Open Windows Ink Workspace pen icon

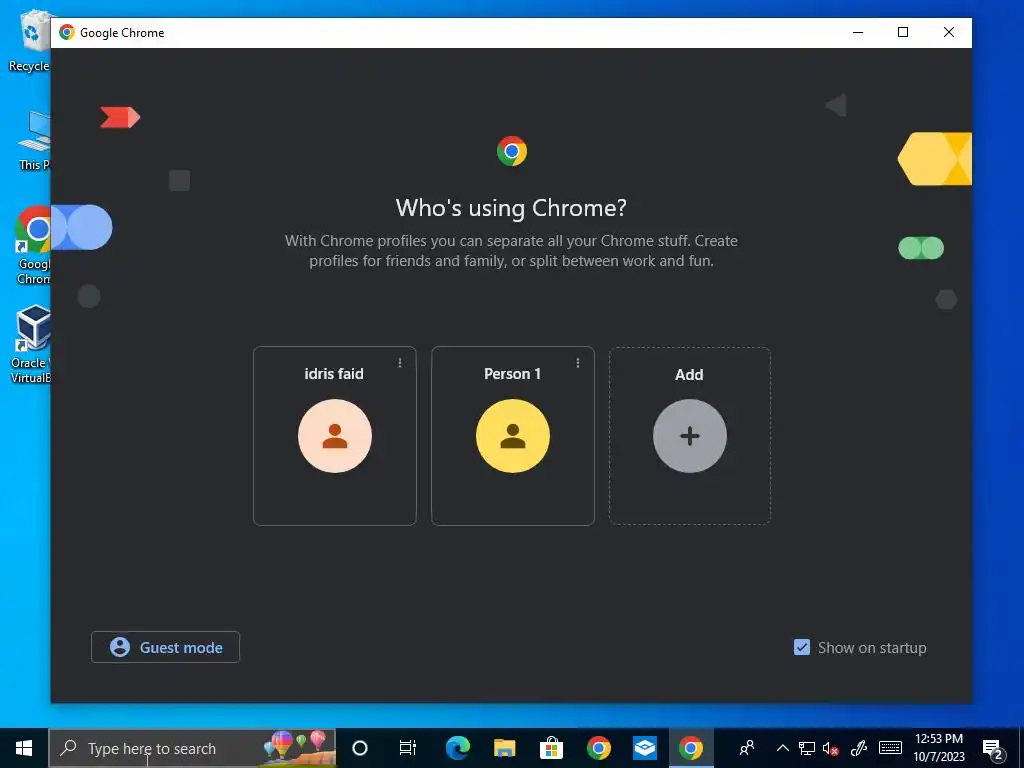click(859, 748)
